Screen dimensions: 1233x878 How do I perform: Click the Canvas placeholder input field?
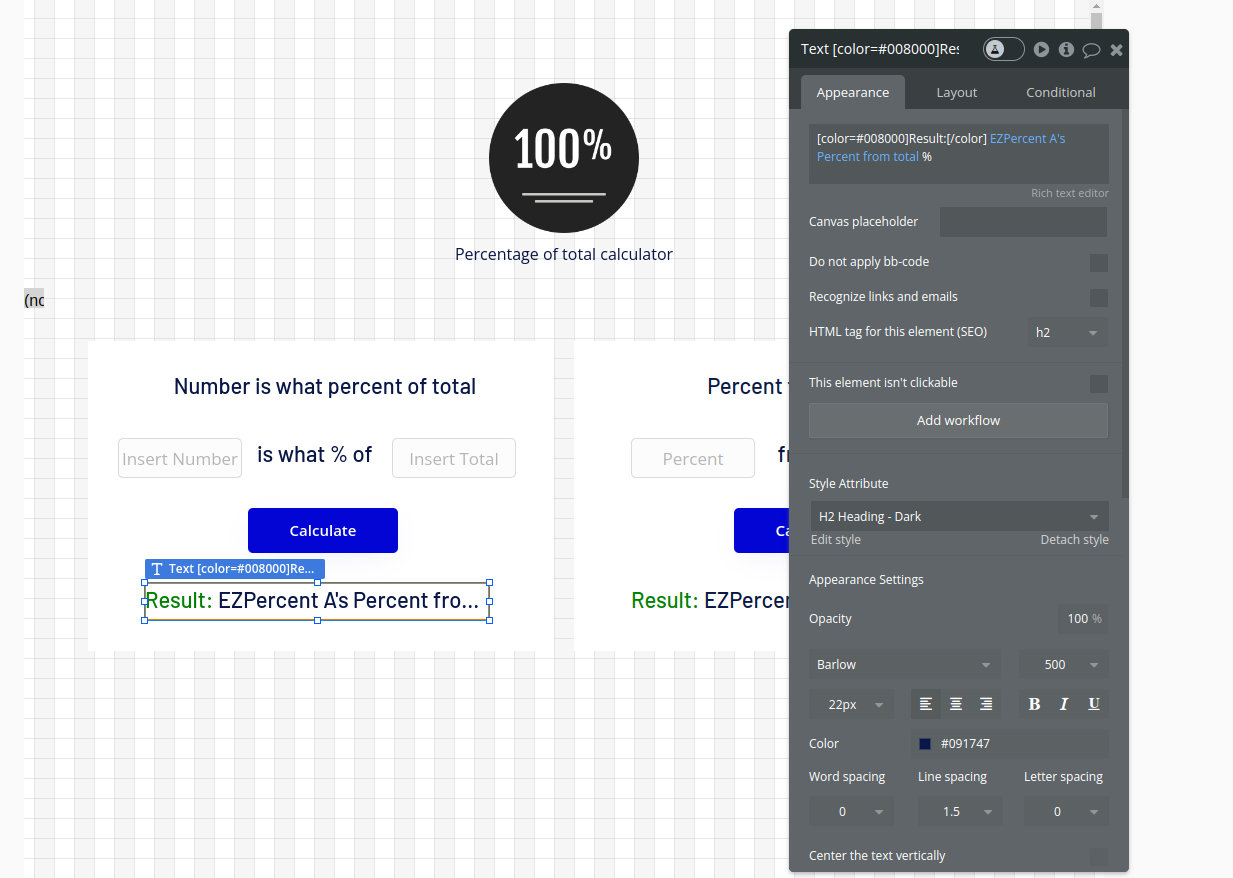click(x=1024, y=222)
